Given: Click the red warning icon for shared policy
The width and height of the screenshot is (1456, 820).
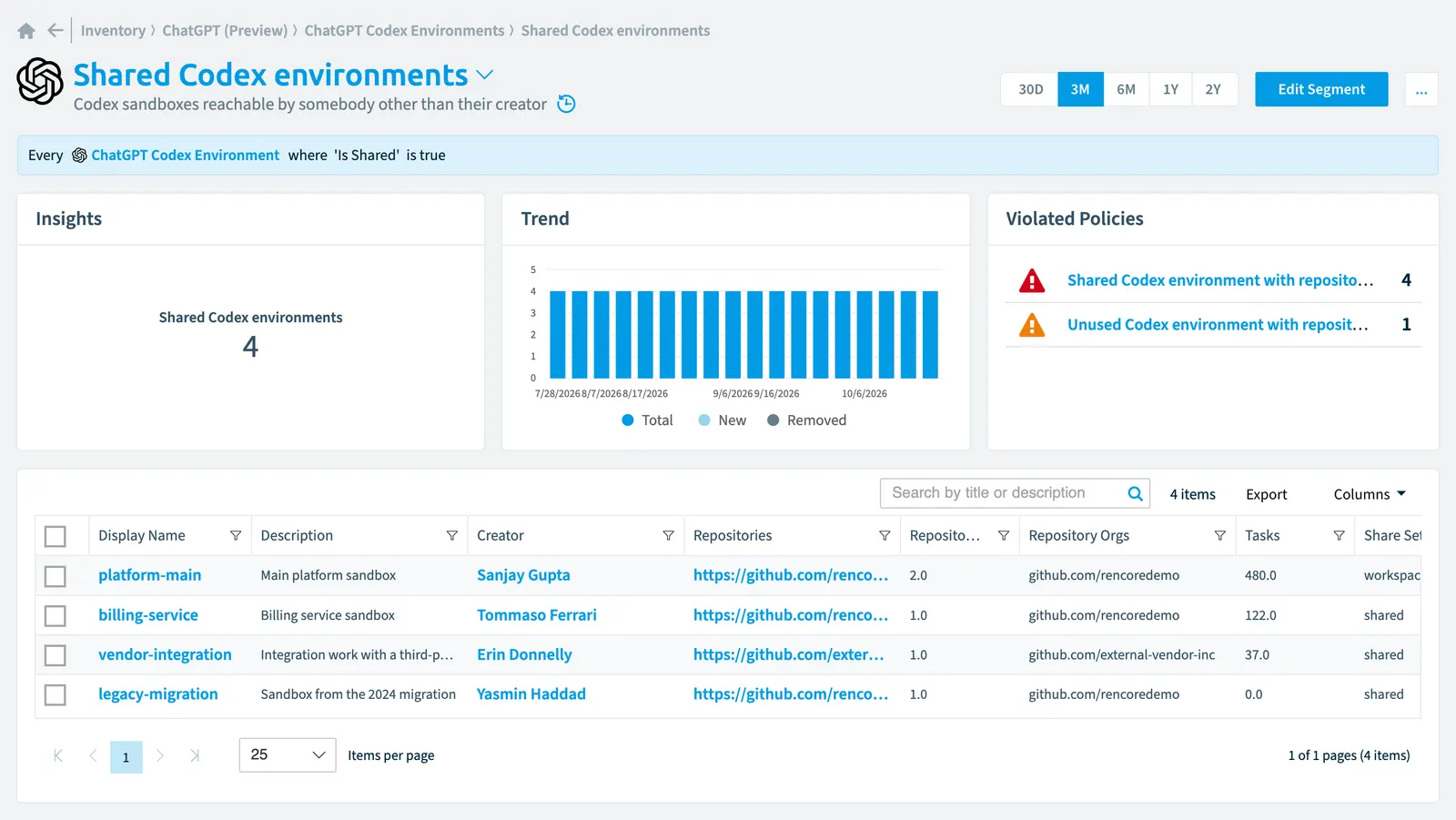Looking at the screenshot, I should coord(1032,280).
